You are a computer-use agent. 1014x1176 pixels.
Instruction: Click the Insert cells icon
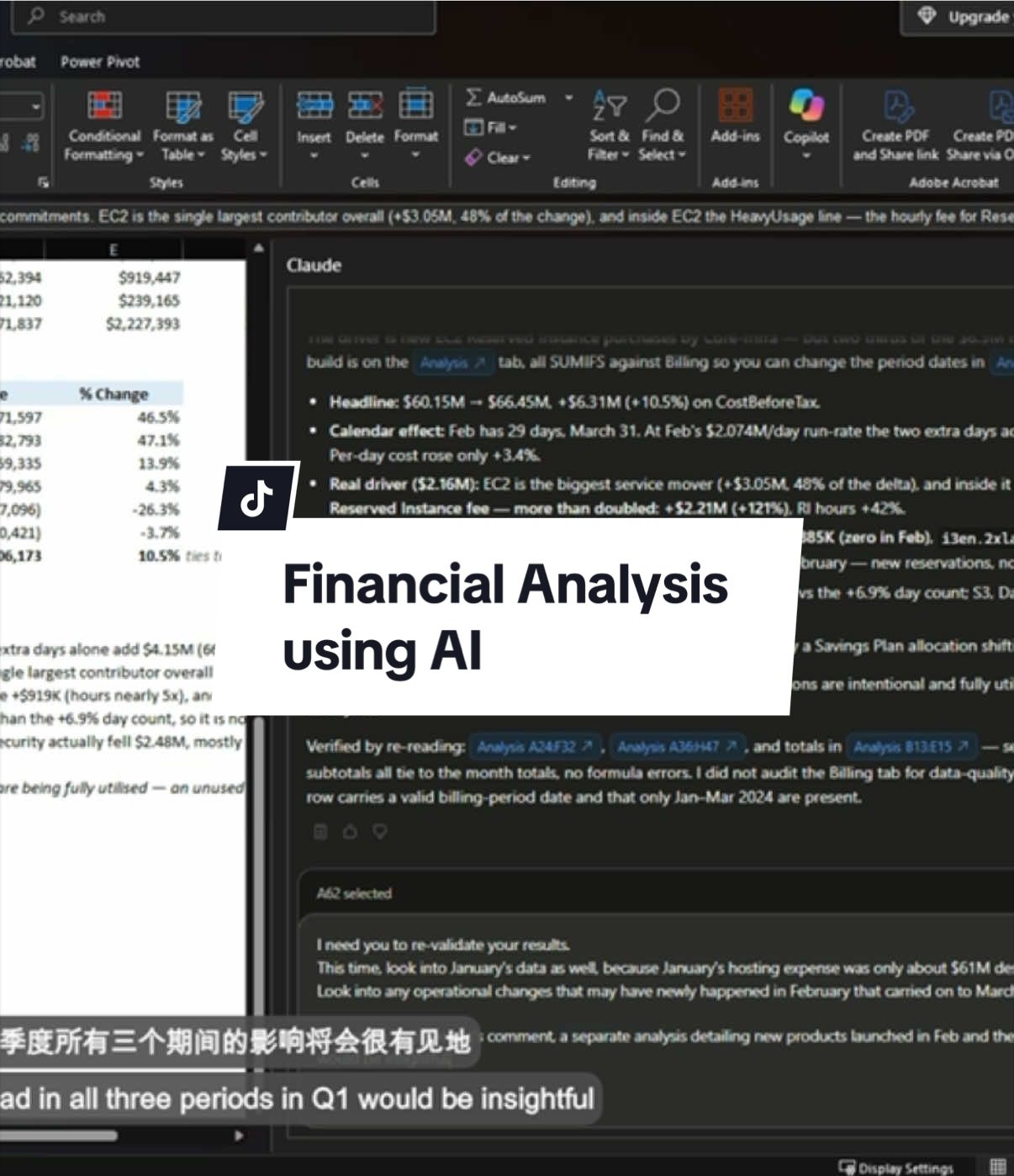coord(314,106)
